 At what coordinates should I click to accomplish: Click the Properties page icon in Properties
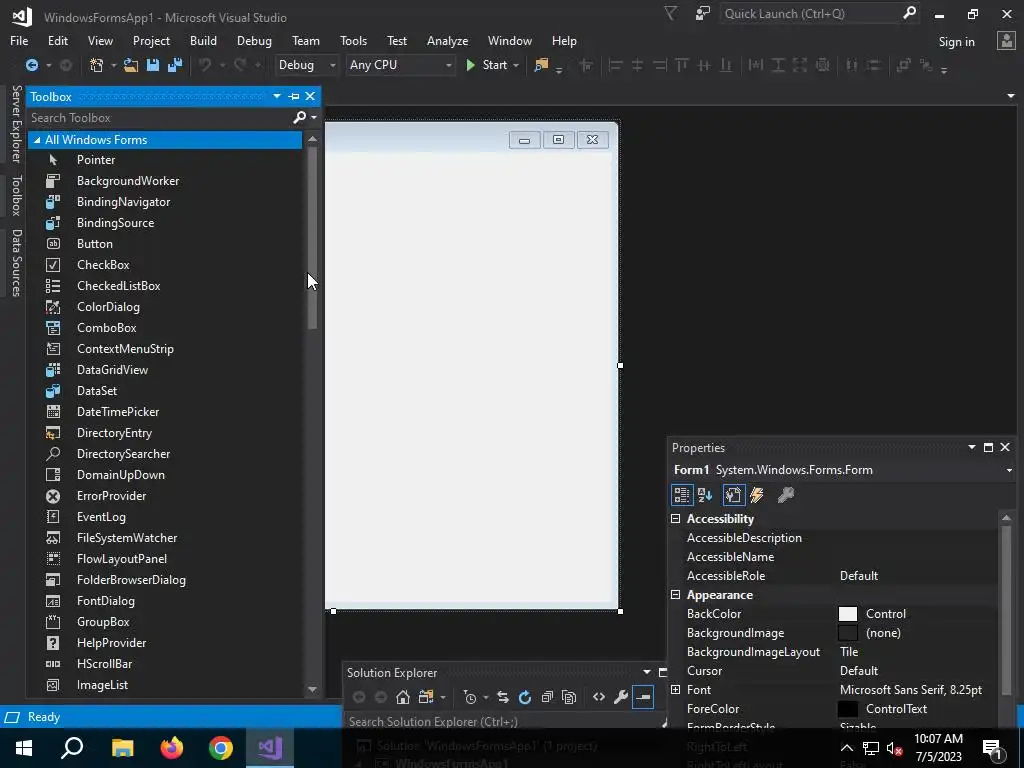point(733,495)
